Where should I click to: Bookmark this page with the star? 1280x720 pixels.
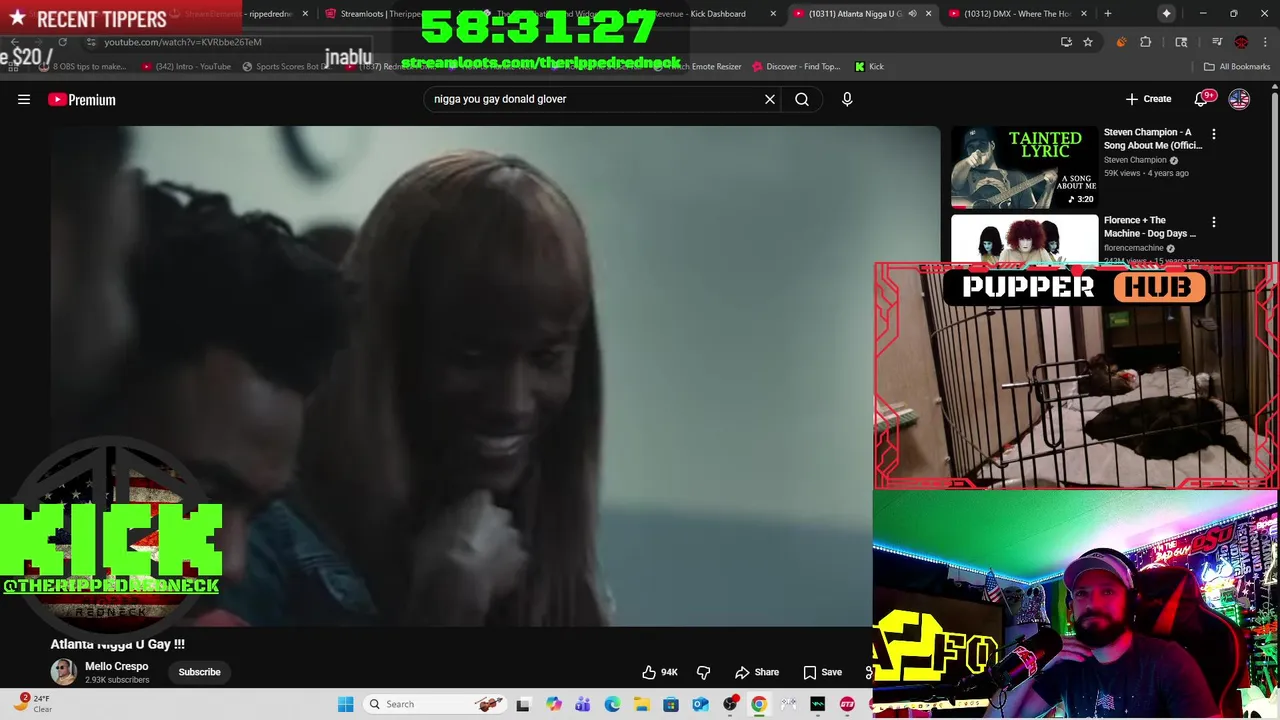coord(1088,42)
